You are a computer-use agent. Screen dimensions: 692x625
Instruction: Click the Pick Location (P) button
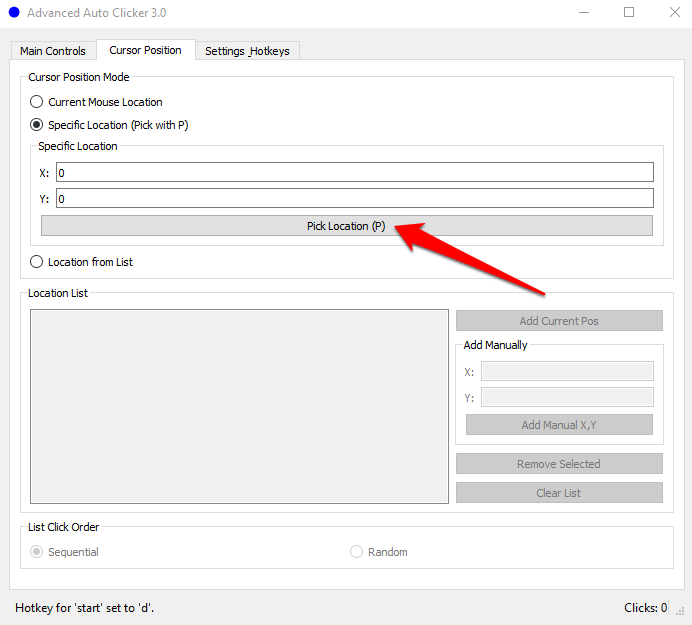[346, 226]
